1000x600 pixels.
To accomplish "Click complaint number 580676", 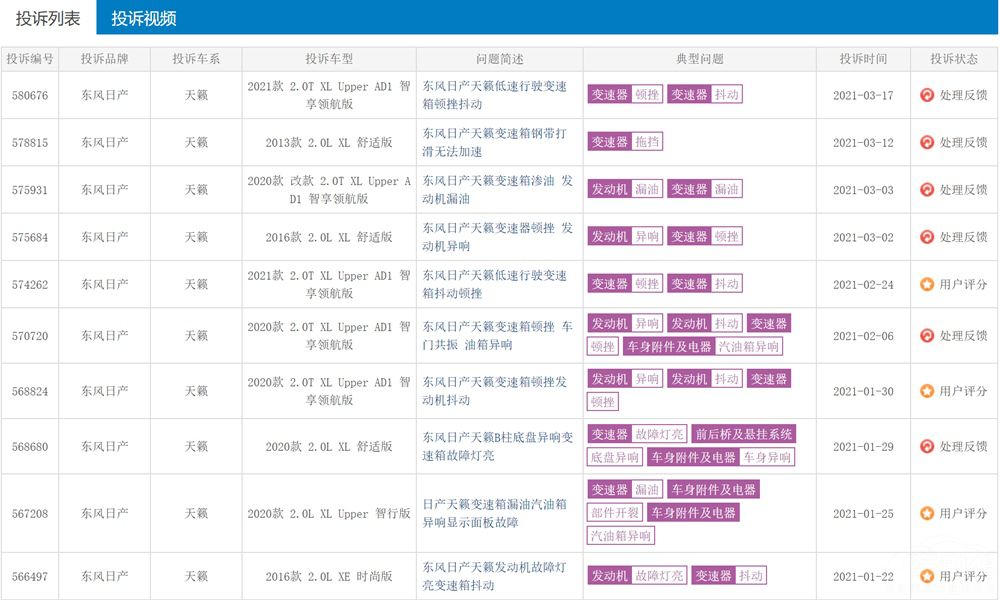I will click(x=30, y=95).
